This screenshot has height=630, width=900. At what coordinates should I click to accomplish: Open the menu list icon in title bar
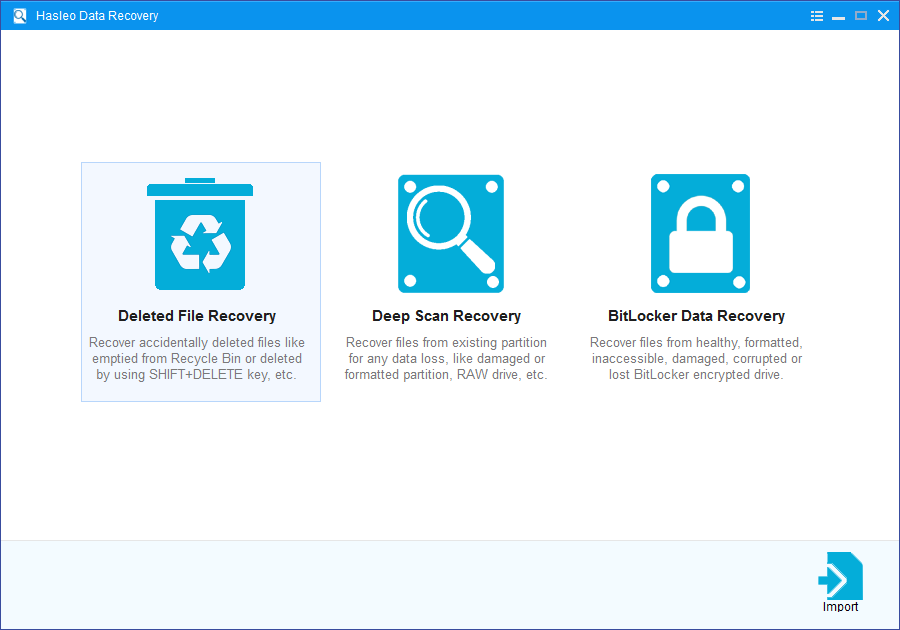pos(817,16)
